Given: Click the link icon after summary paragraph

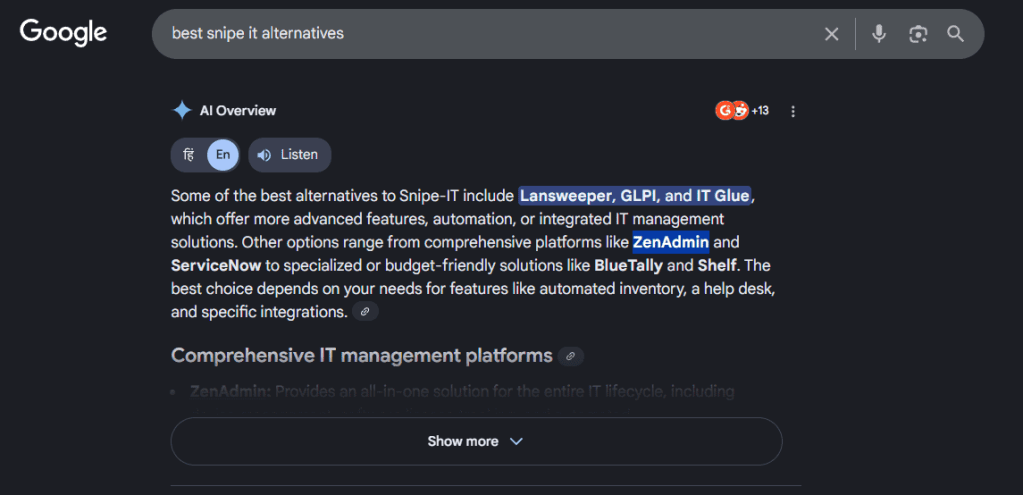Looking at the screenshot, I should [x=365, y=312].
